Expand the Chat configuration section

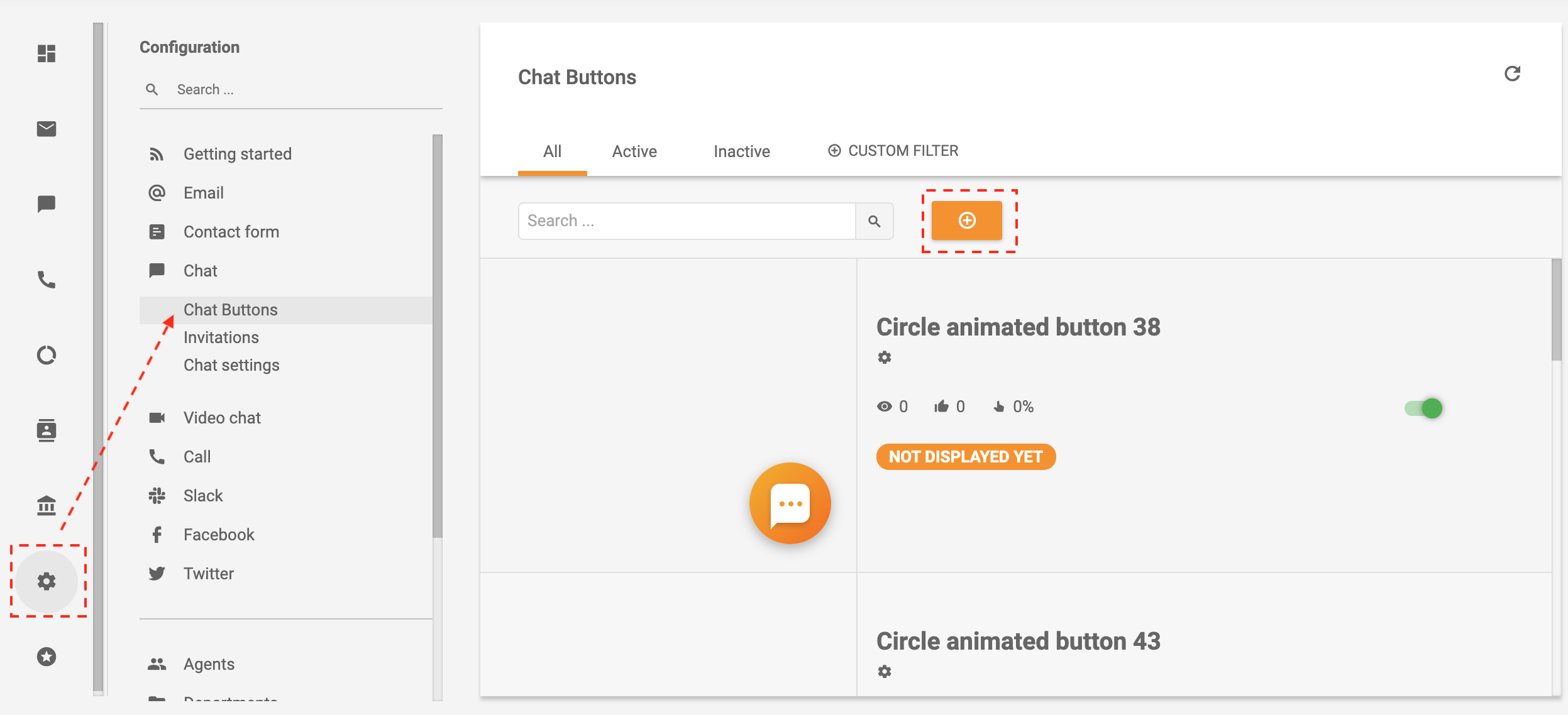click(x=199, y=270)
